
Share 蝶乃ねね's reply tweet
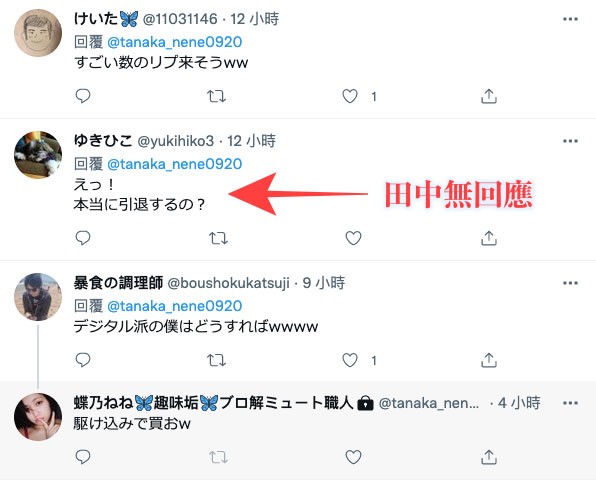click(489, 457)
